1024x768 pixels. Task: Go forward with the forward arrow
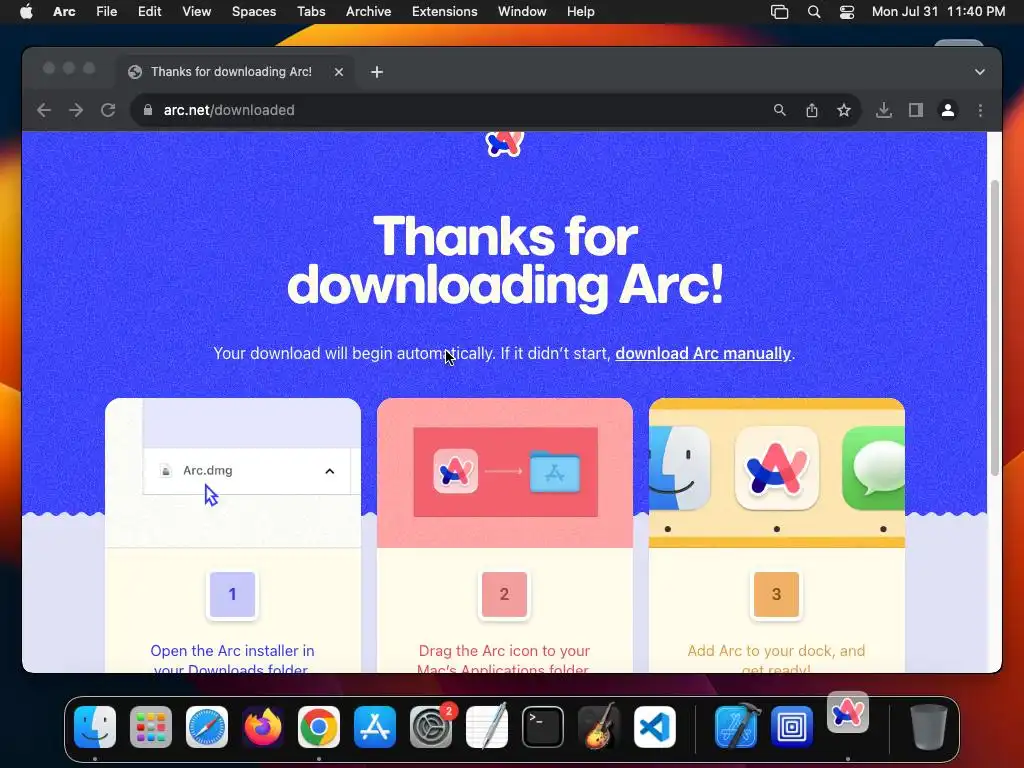tap(76, 110)
